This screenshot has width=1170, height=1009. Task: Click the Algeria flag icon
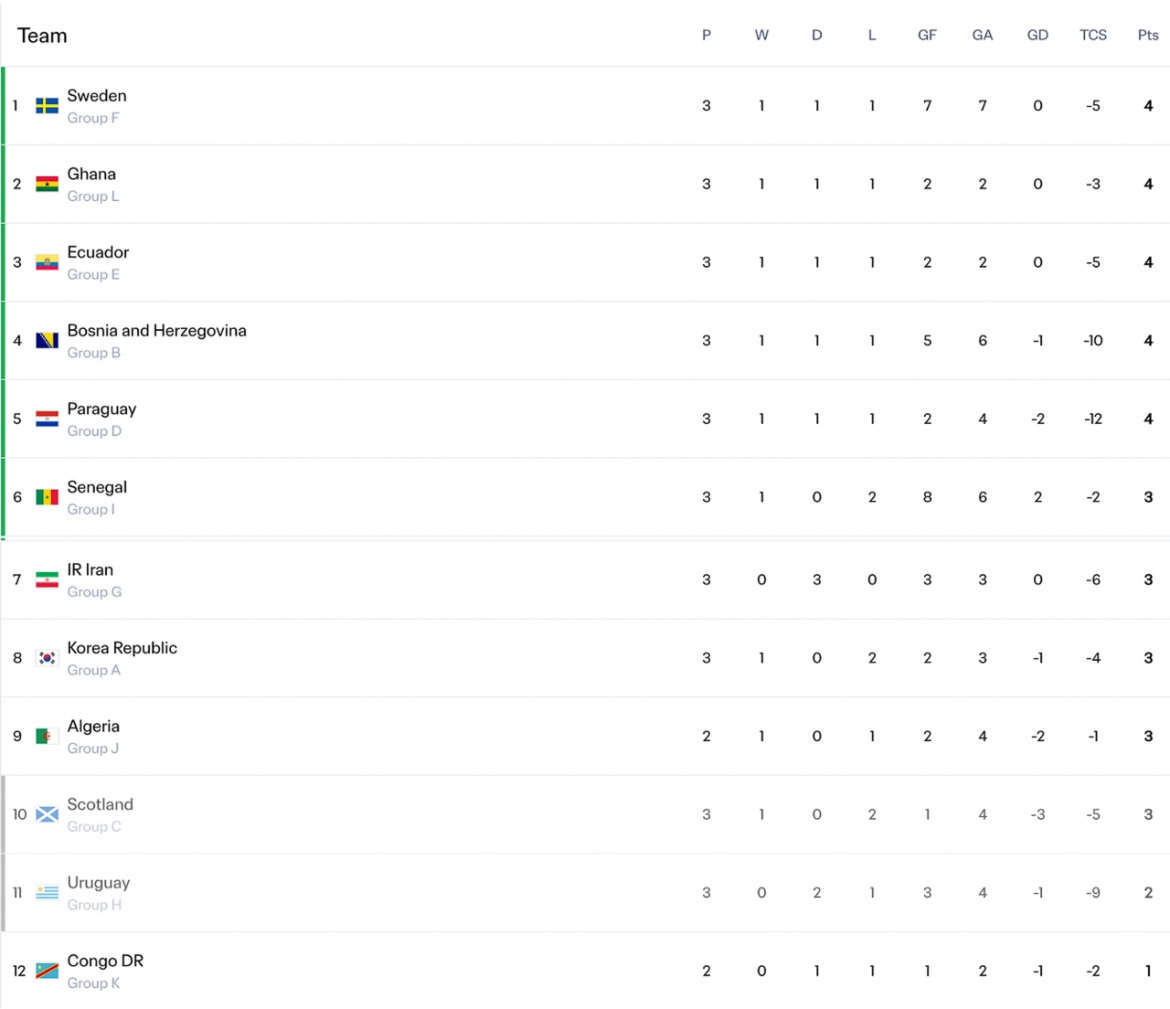pyautogui.click(x=47, y=737)
